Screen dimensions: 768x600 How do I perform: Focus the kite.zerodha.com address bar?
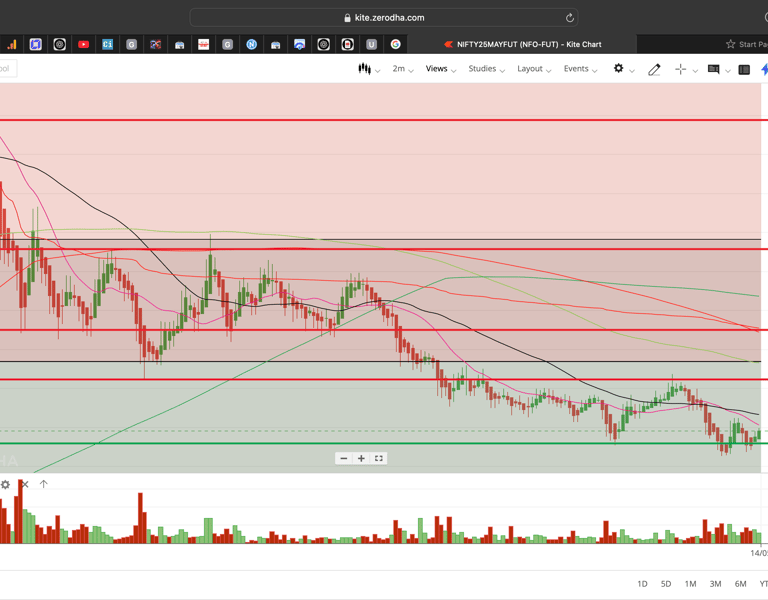click(x=384, y=18)
